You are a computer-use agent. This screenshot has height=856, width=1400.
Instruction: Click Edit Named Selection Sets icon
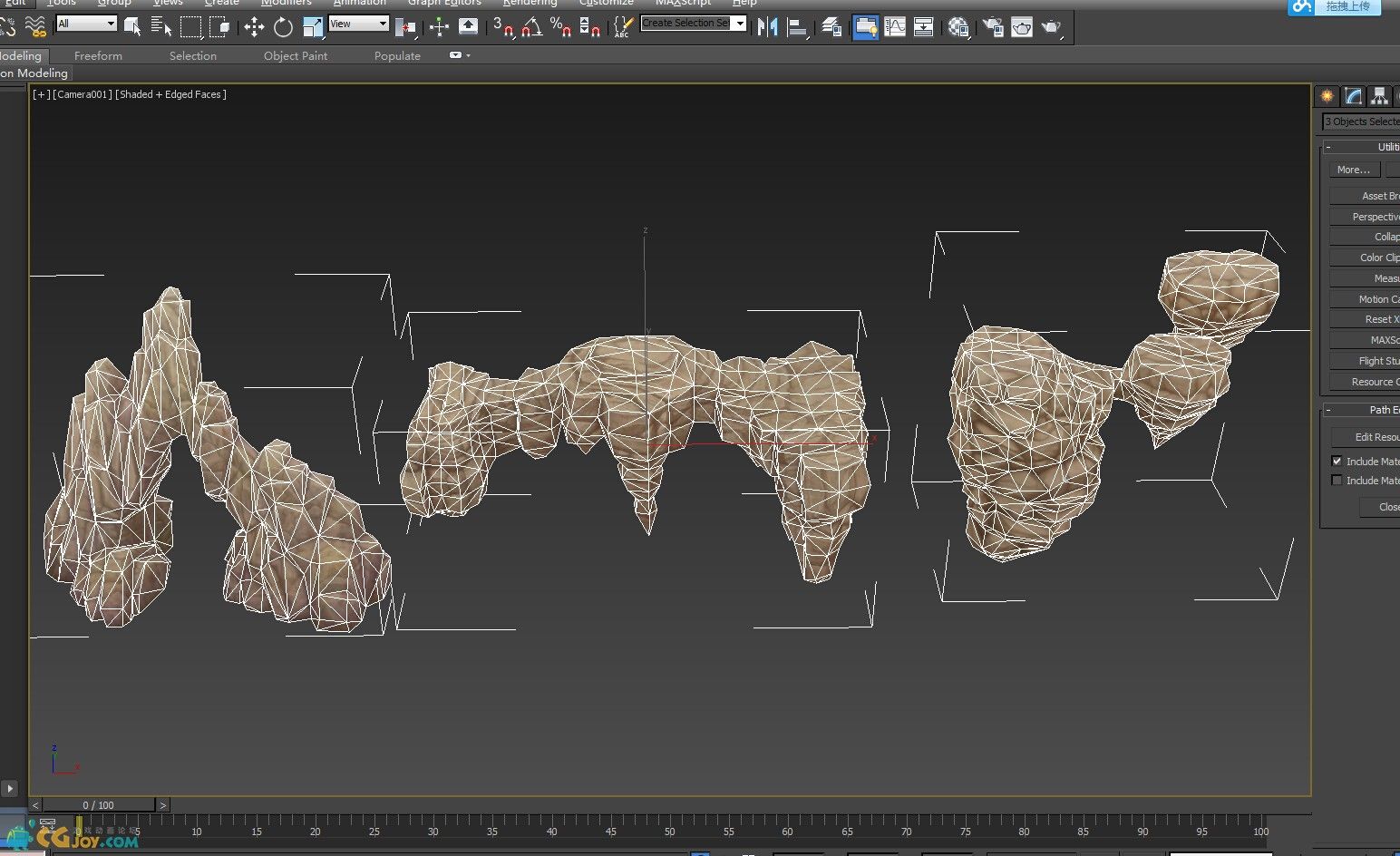[622, 26]
